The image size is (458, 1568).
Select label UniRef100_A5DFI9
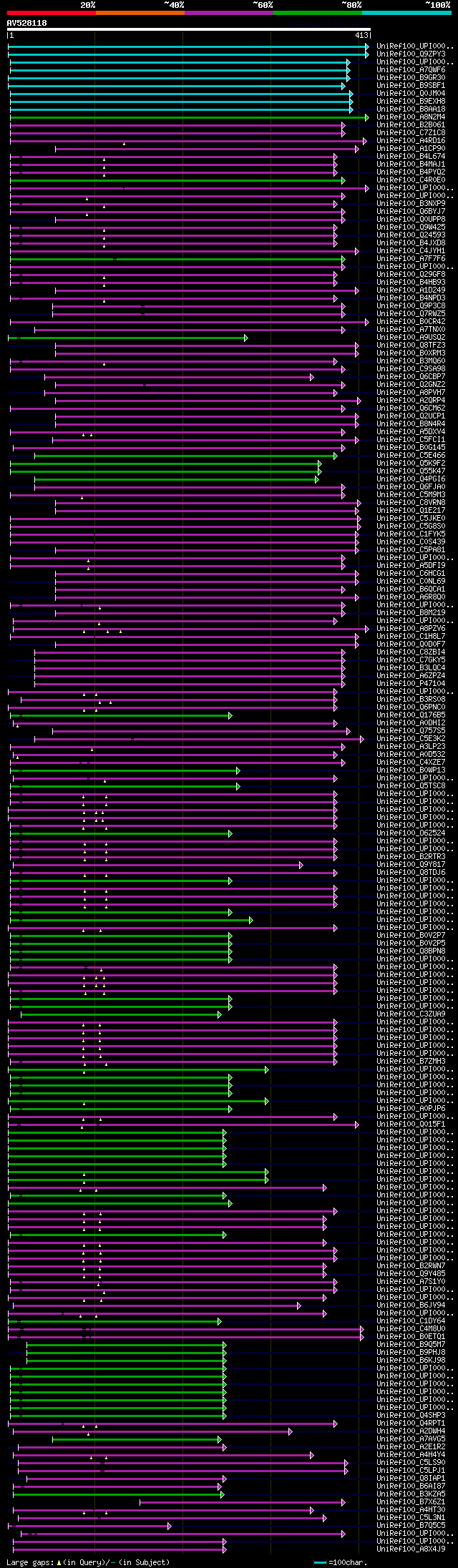point(411,565)
